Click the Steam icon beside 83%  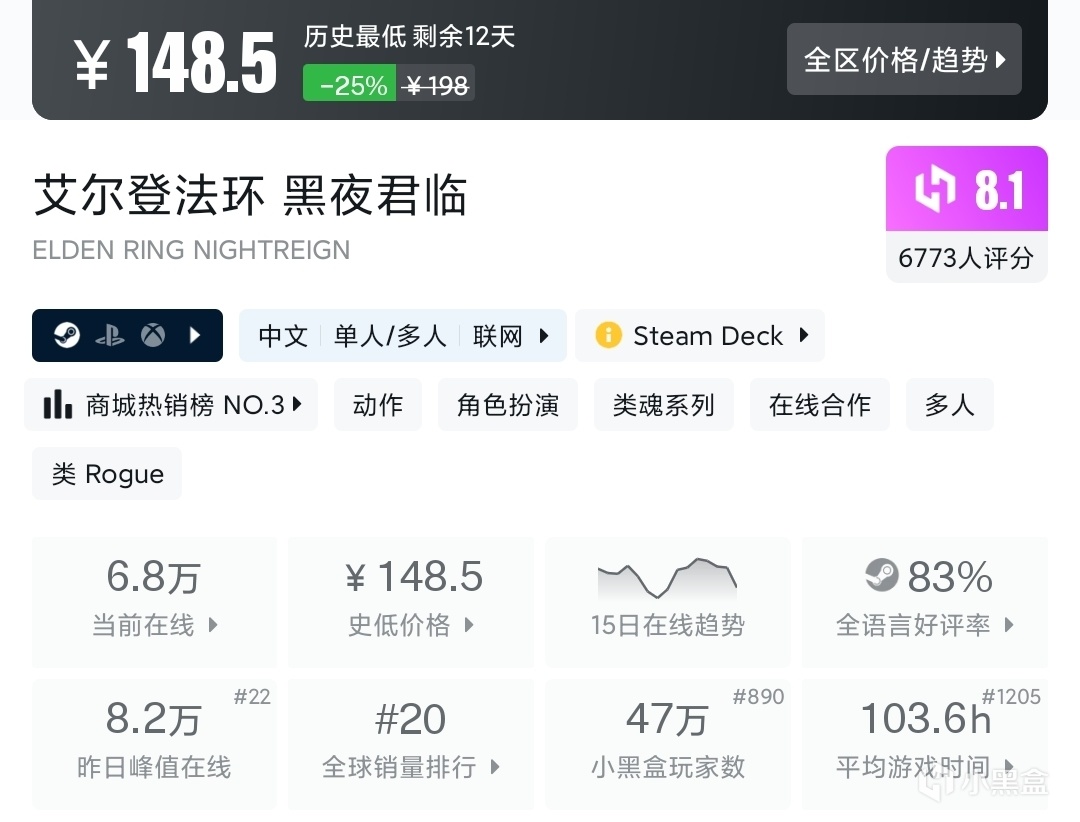pos(882,575)
